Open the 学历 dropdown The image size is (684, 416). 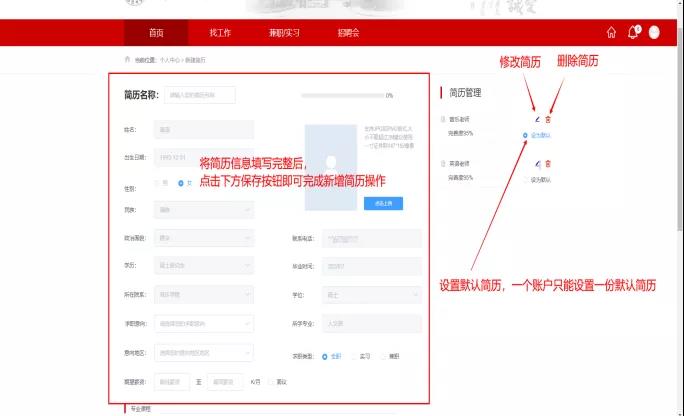coord(204,266)
